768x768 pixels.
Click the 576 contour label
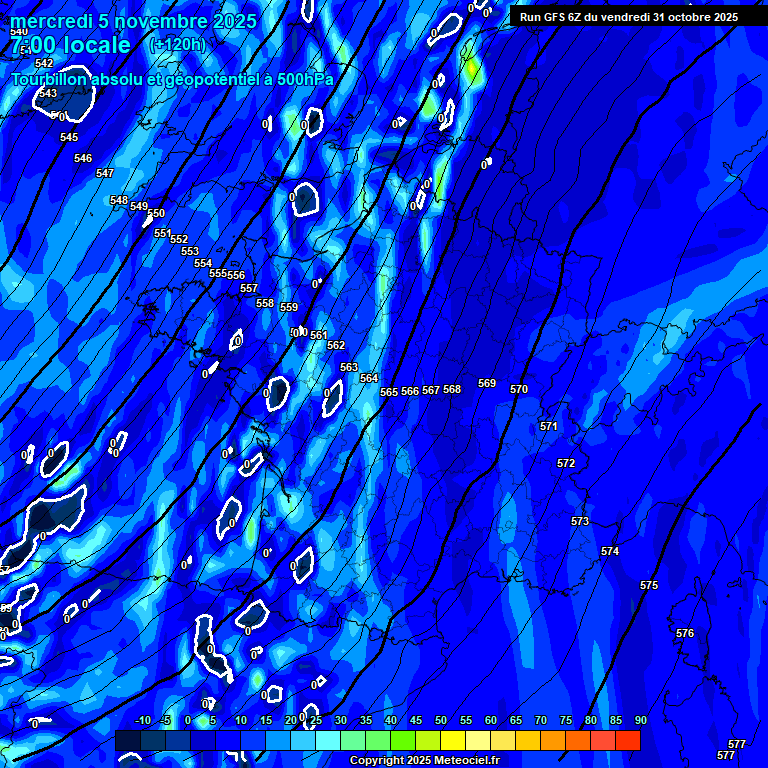(685, 633)
